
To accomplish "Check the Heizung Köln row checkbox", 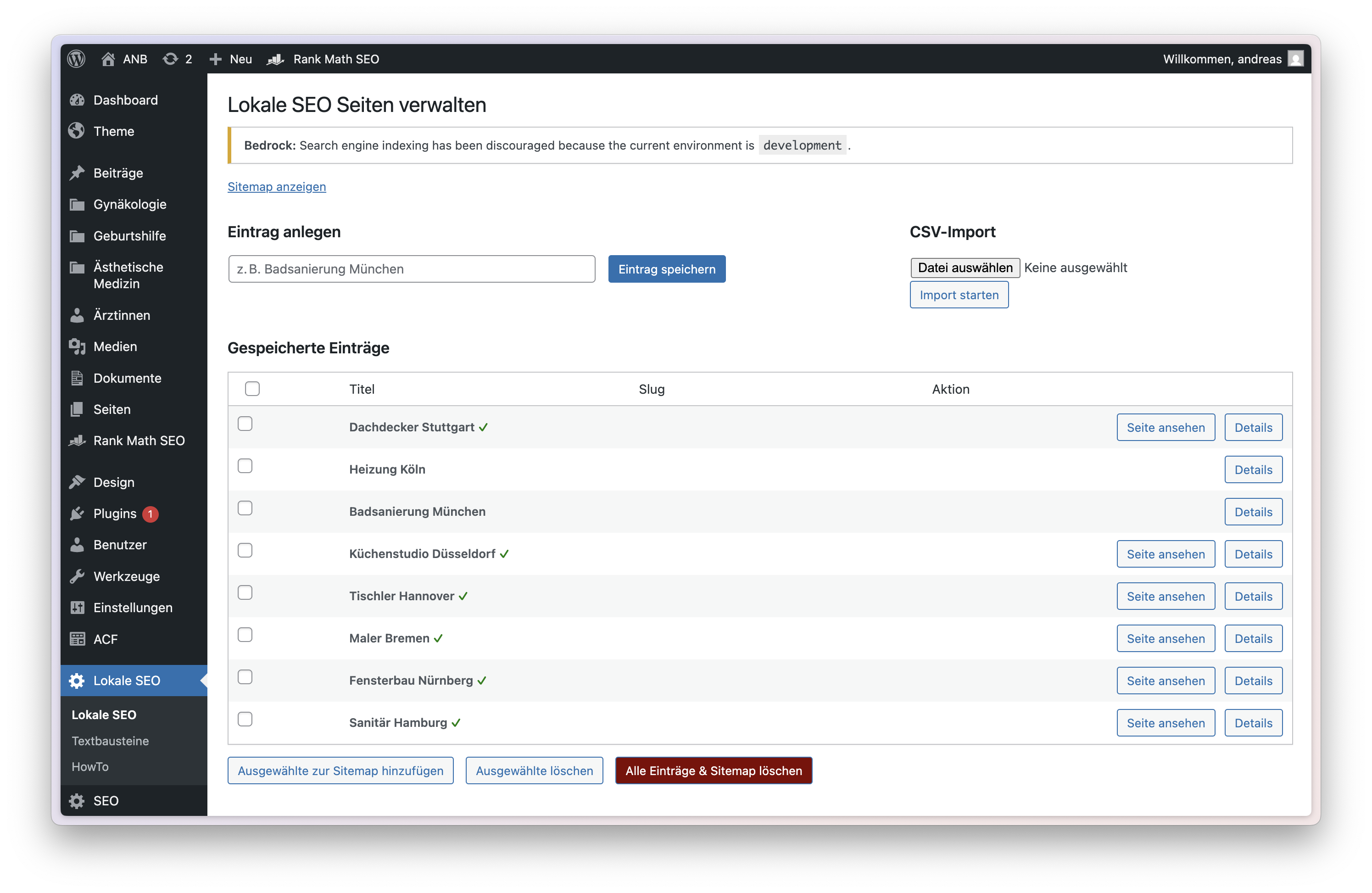I will point(245,466).
